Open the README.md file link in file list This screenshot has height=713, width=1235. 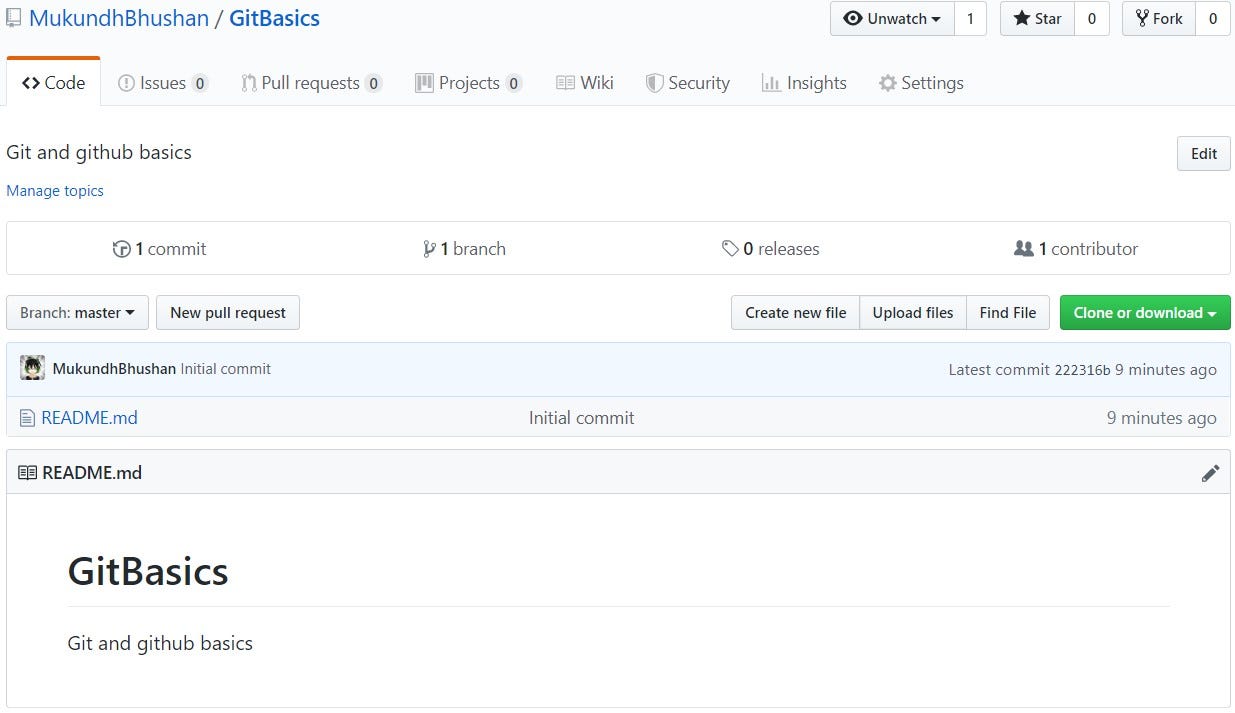[89, 418]
